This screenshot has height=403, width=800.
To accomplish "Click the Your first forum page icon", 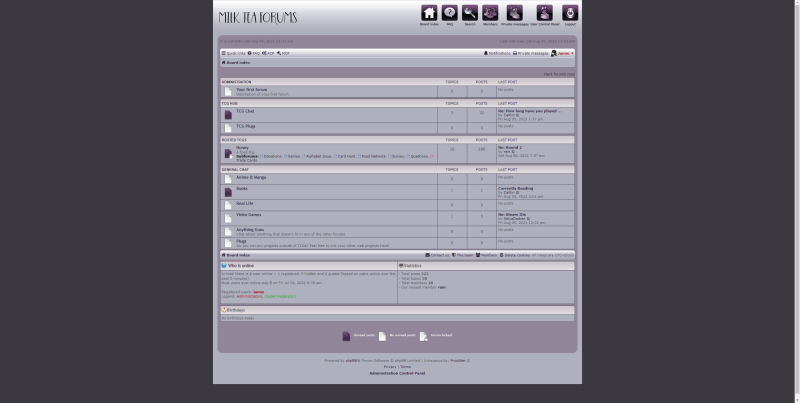I will pyautogui.click(x=228, y=92).
